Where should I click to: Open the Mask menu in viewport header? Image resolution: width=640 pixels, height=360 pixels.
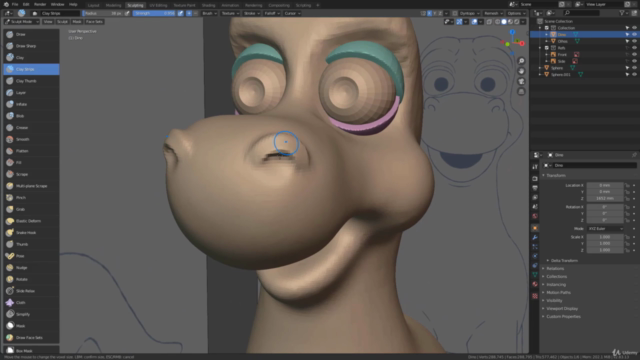coord(77,22)
